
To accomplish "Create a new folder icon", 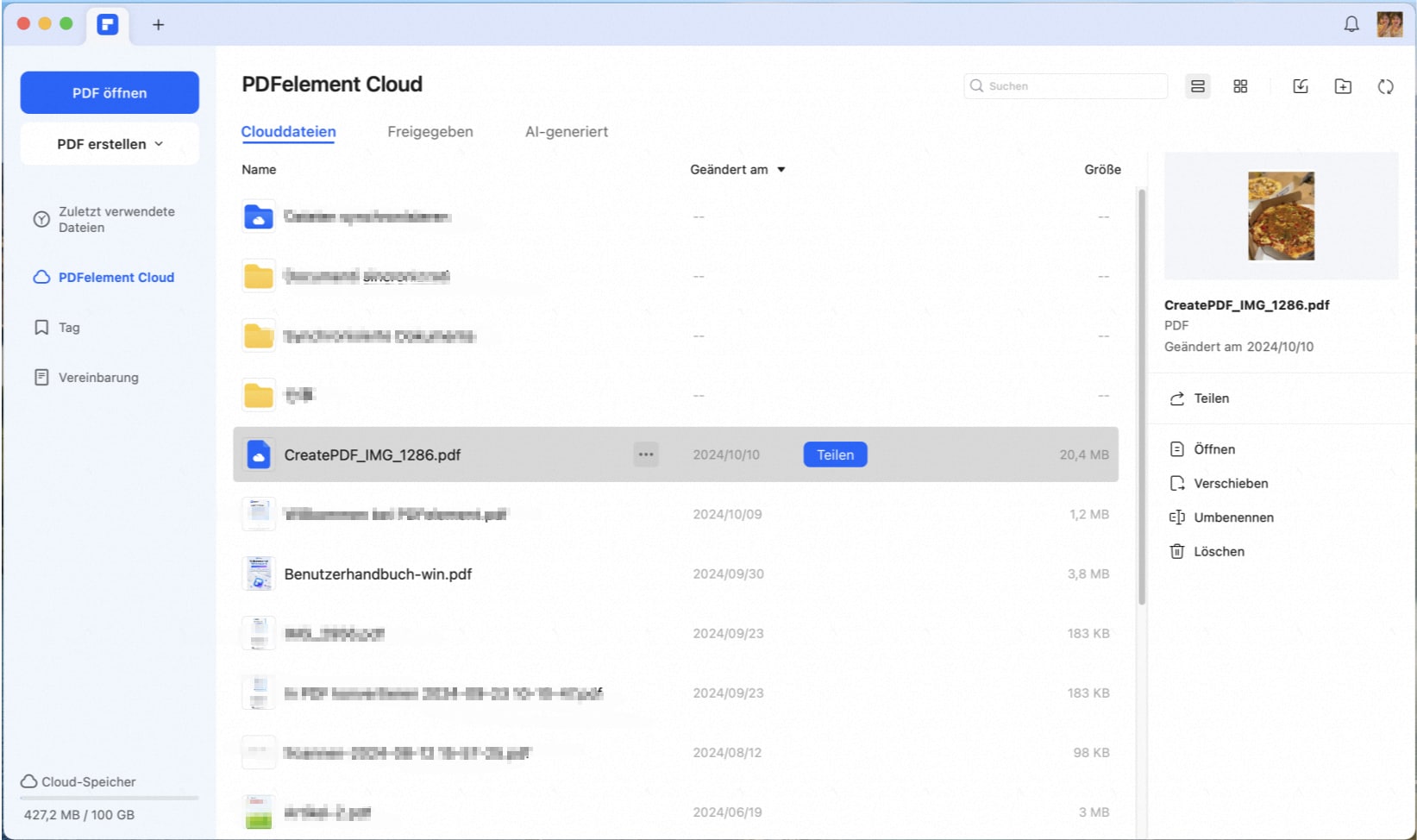I will (x=1343, y=86).
